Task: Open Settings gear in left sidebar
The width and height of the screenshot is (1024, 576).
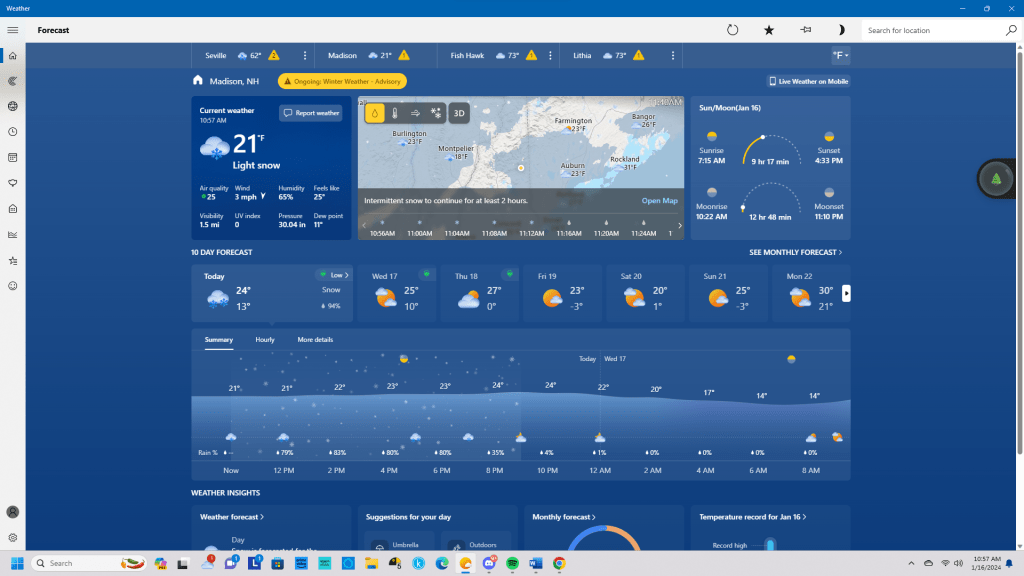Action: 13,537
